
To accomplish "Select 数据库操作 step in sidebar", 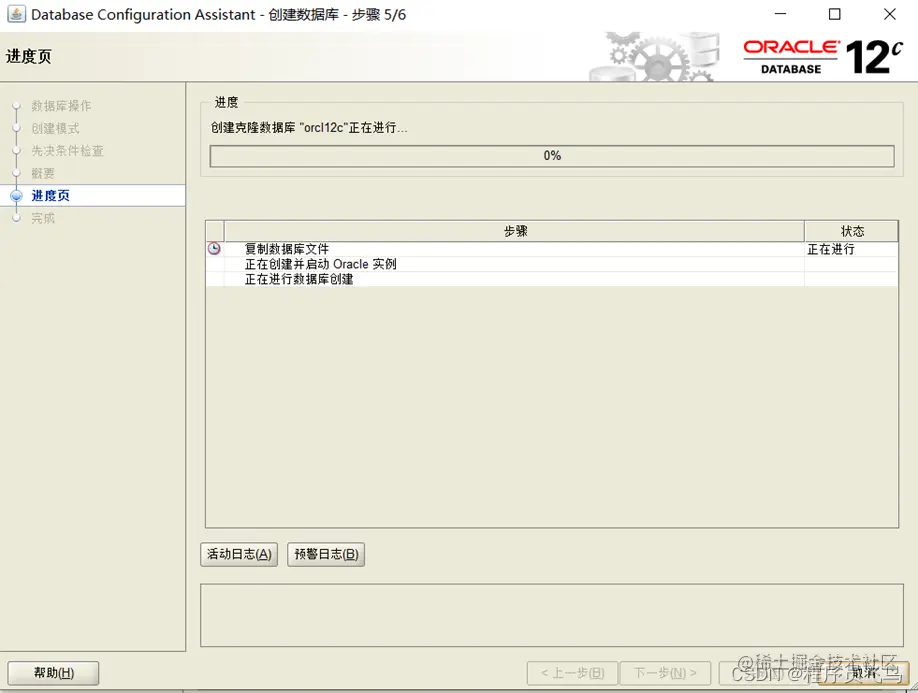I will click(x=61, y=106).
